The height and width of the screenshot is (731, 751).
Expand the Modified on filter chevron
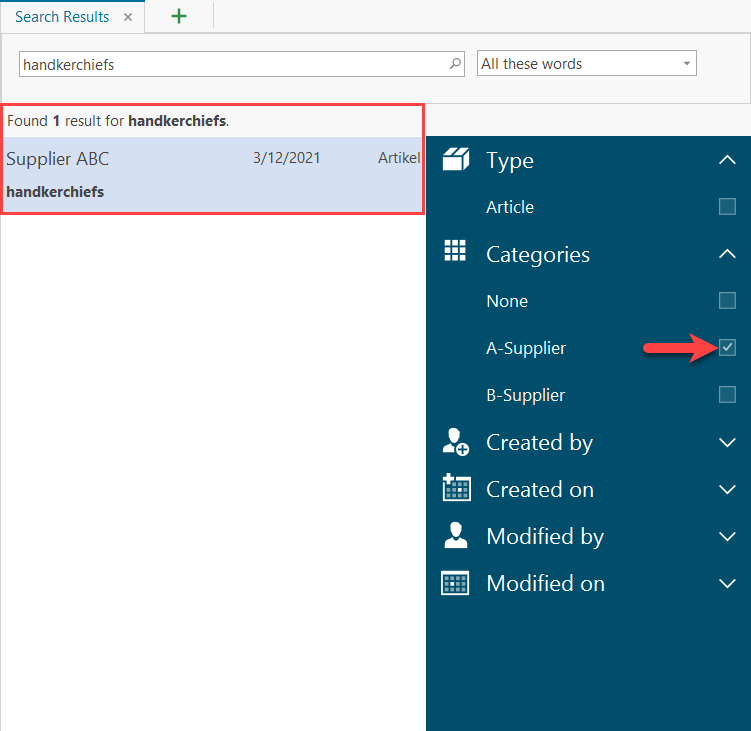click(x=727, y=583)
